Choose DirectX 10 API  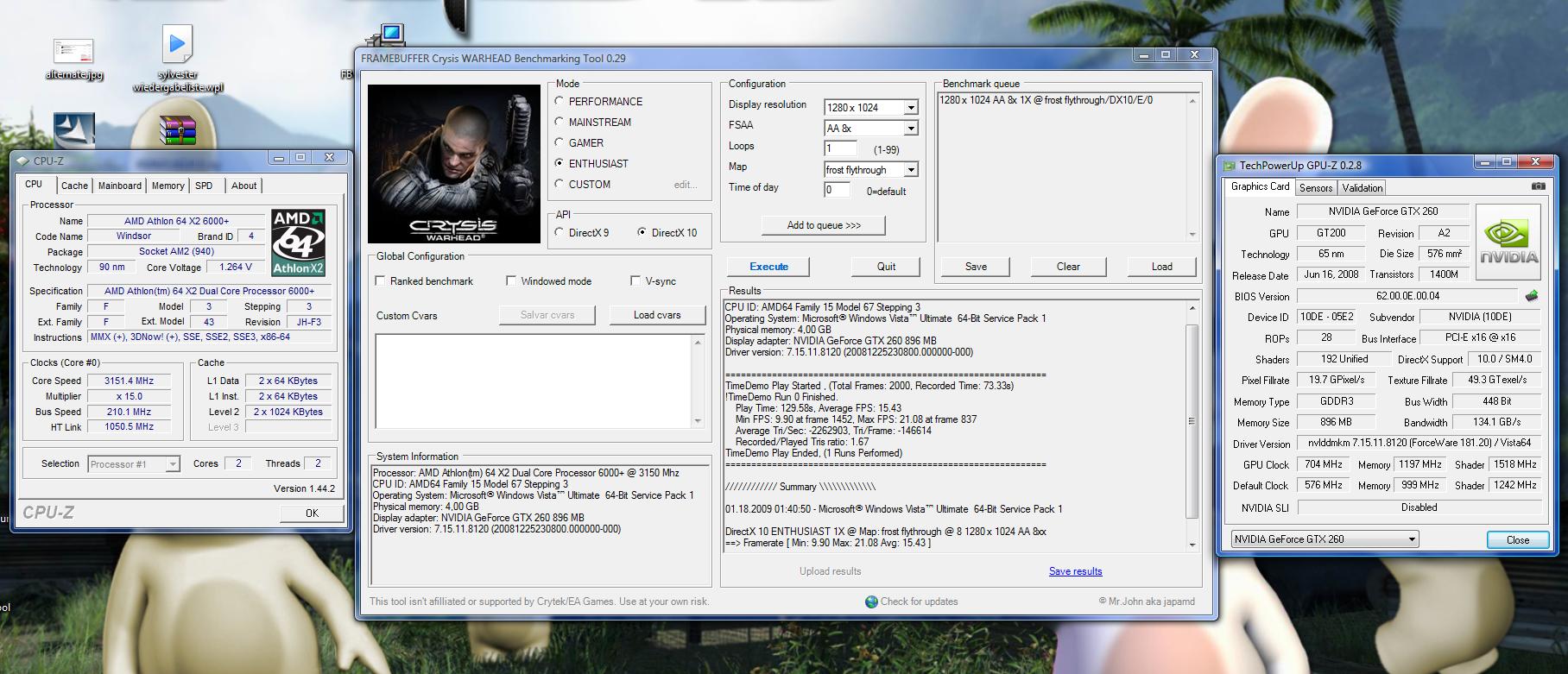(x=642, y=232)
